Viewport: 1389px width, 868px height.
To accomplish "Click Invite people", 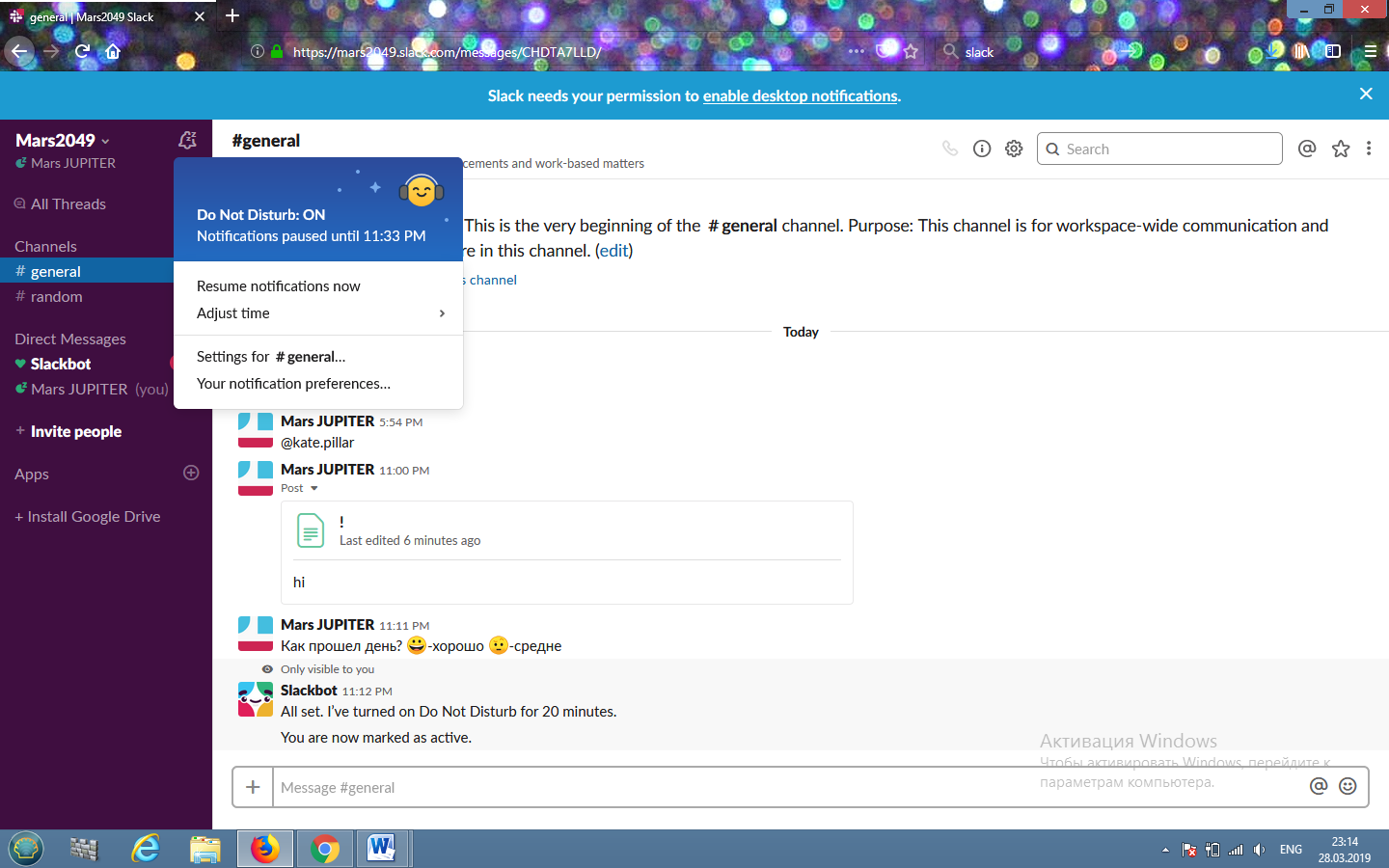I will pyautogui.click(x=76, y=431).
